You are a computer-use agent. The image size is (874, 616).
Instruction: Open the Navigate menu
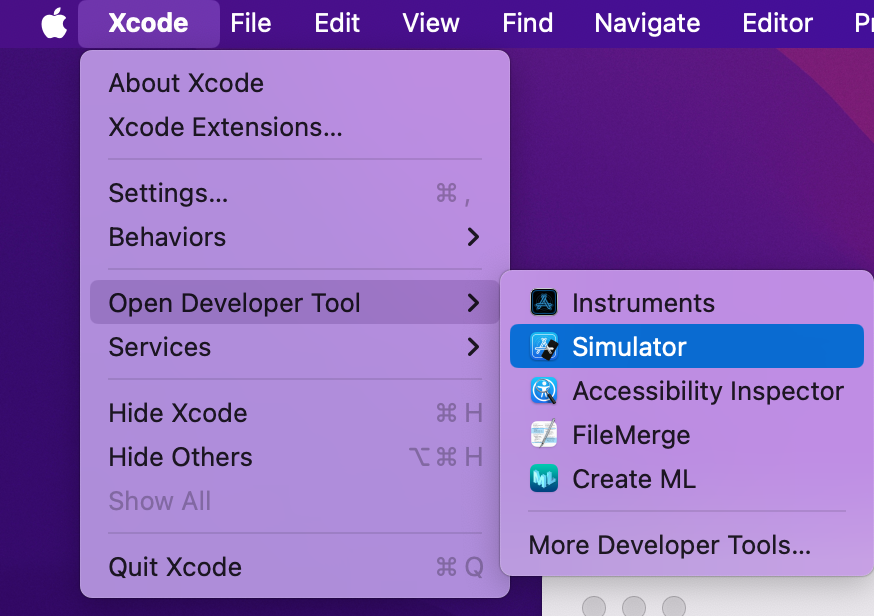(x=647, y=23)
